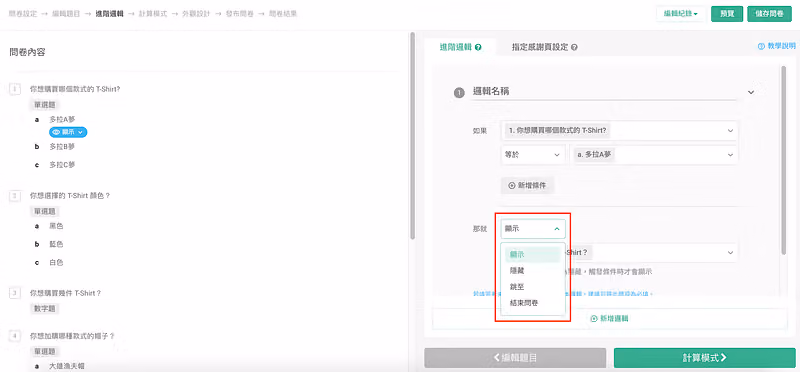Viewport: 800px width, 372px height.
Task: Click option 白色 in question 2
Action: pos(56,263)
